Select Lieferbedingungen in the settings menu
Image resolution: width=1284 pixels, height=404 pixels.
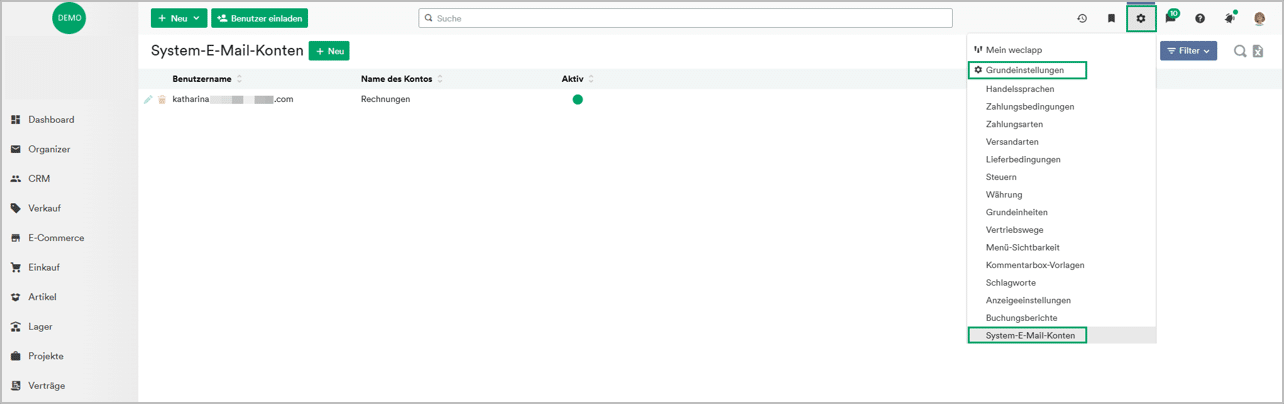1023,159
